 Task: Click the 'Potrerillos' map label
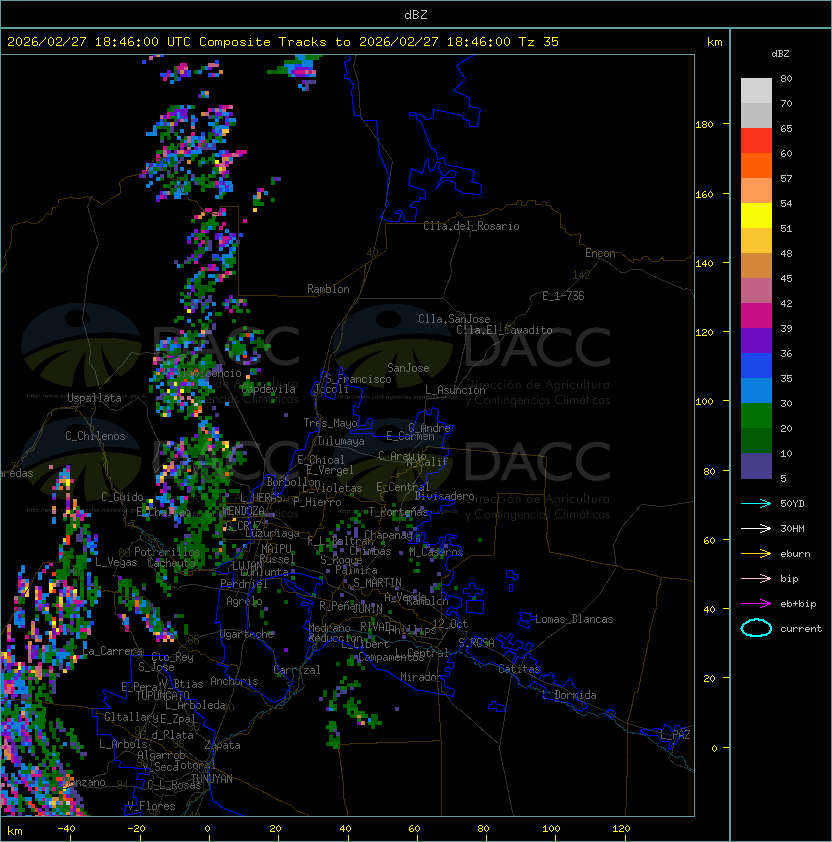pyautogui.click(x=167, y=552)
